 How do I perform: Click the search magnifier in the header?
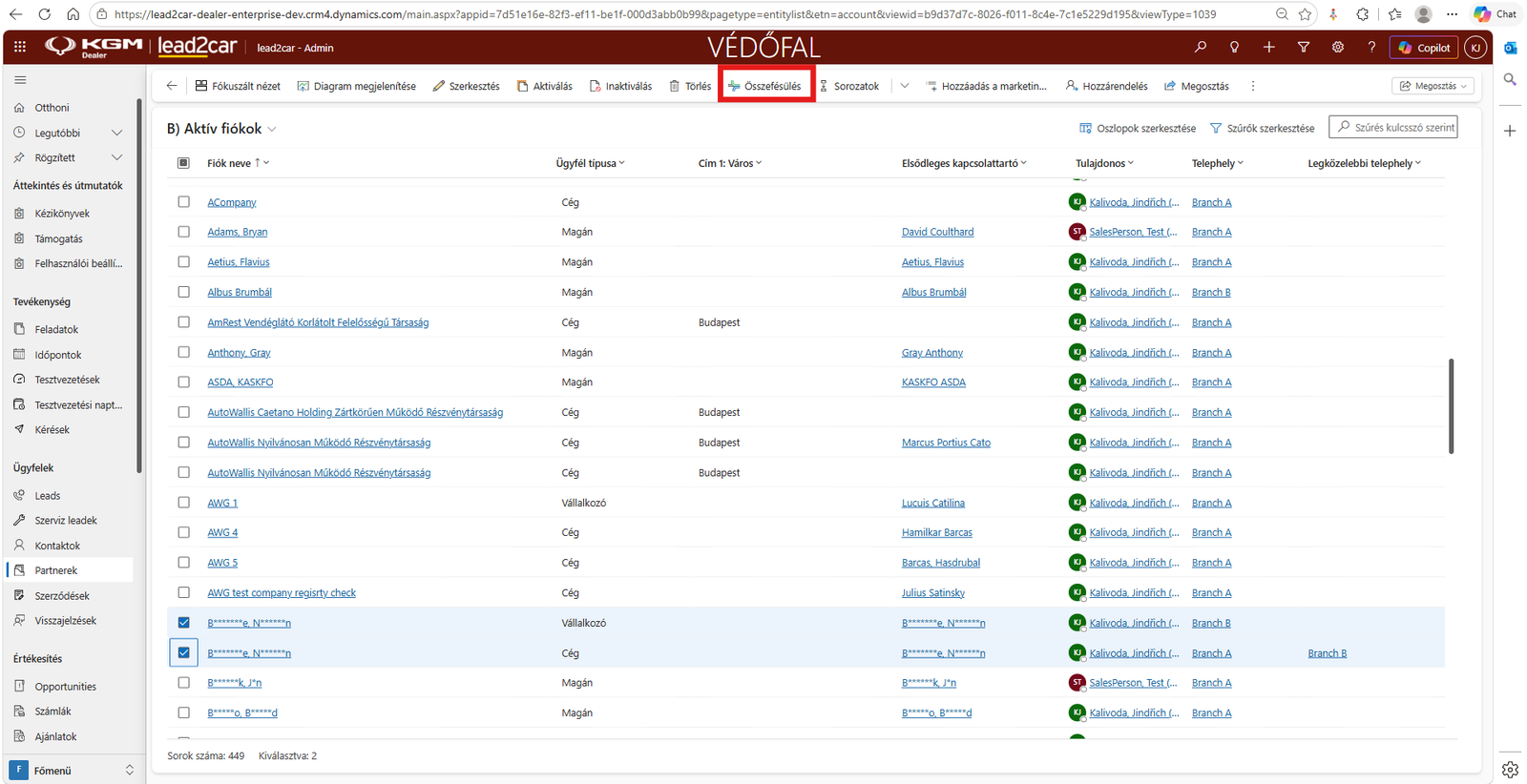(x=1201, y=47)
